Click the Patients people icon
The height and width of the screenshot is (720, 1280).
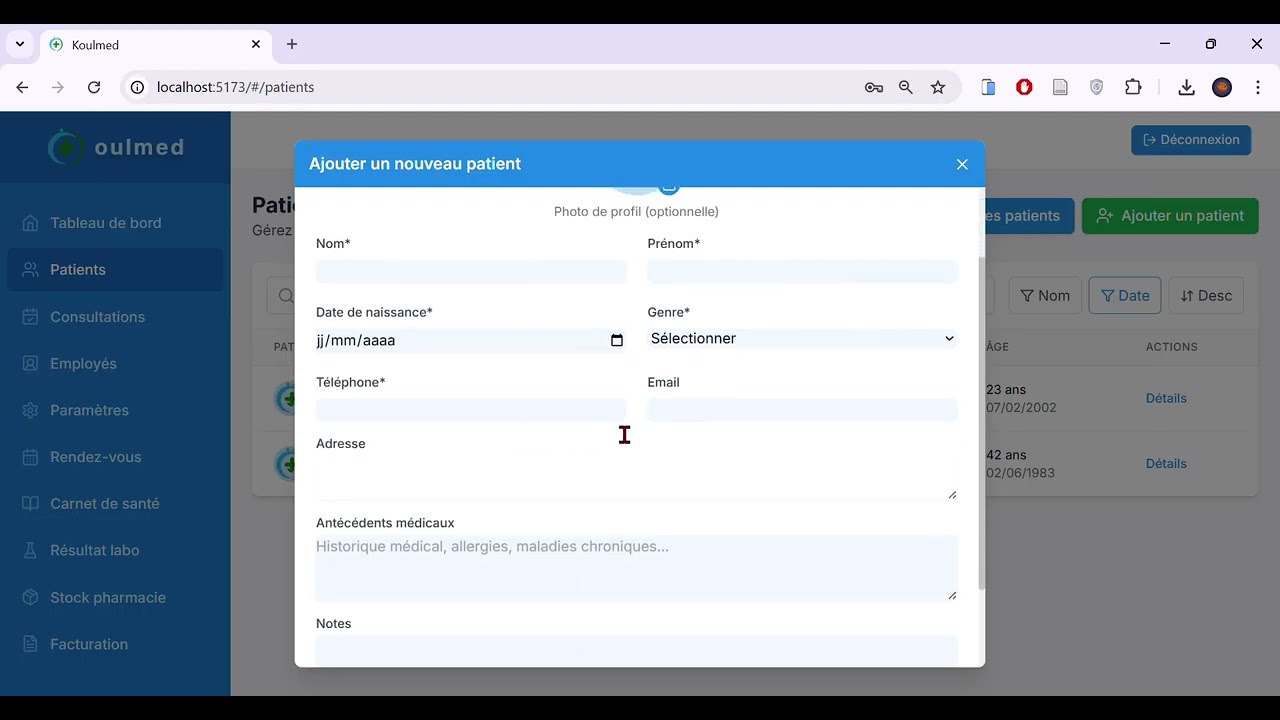pyautogui.click(x=30, y=270)
